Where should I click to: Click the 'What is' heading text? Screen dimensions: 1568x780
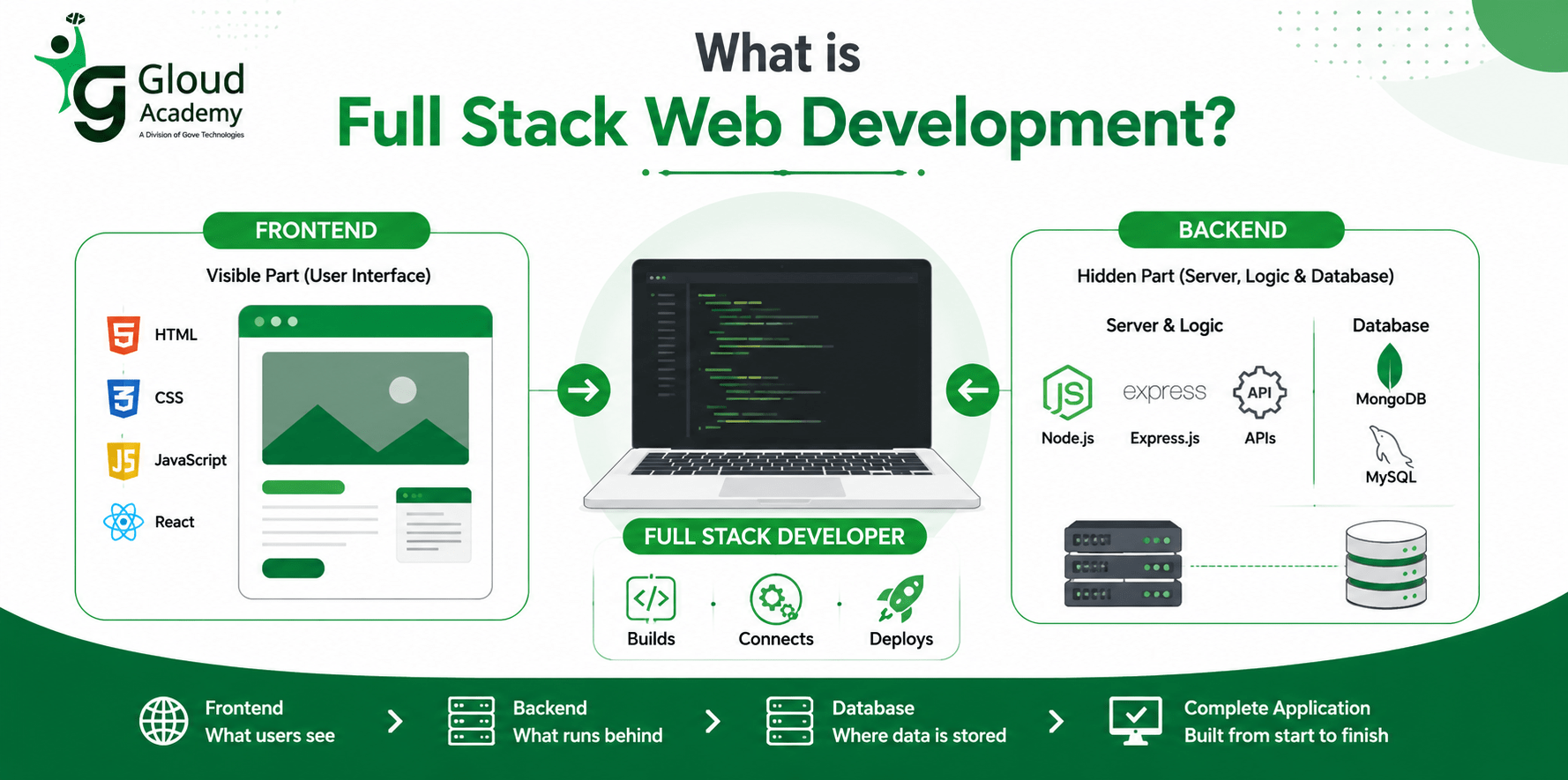[x=777, y=53]
